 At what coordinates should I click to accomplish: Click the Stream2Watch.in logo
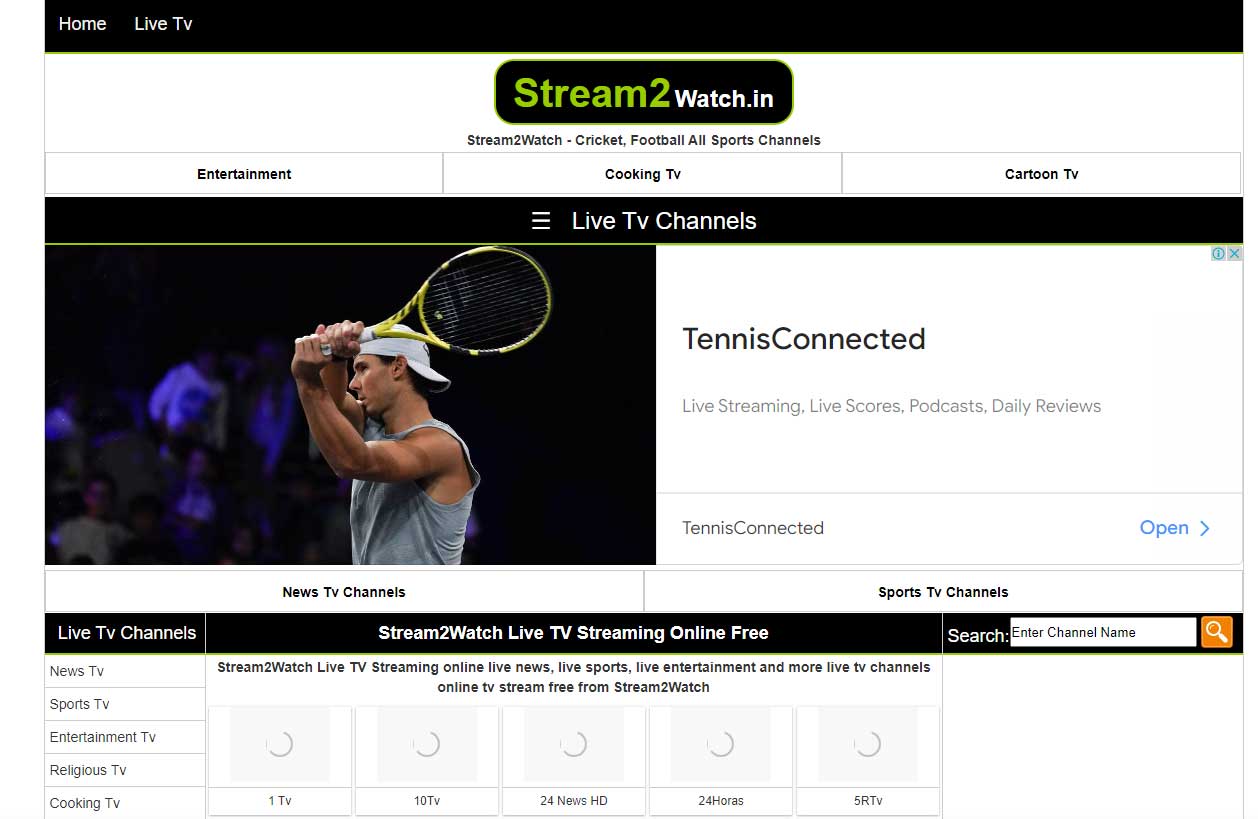(644, 92)
